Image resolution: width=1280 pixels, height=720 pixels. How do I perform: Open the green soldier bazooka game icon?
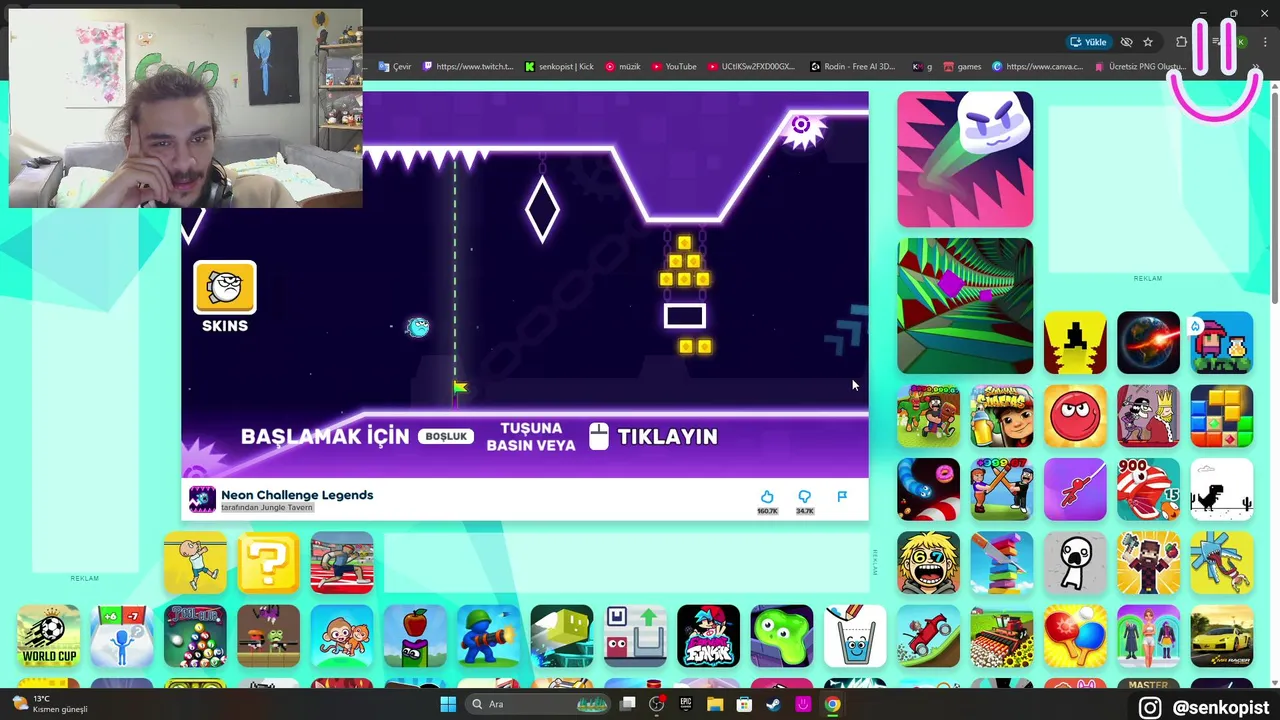[488, 636]
